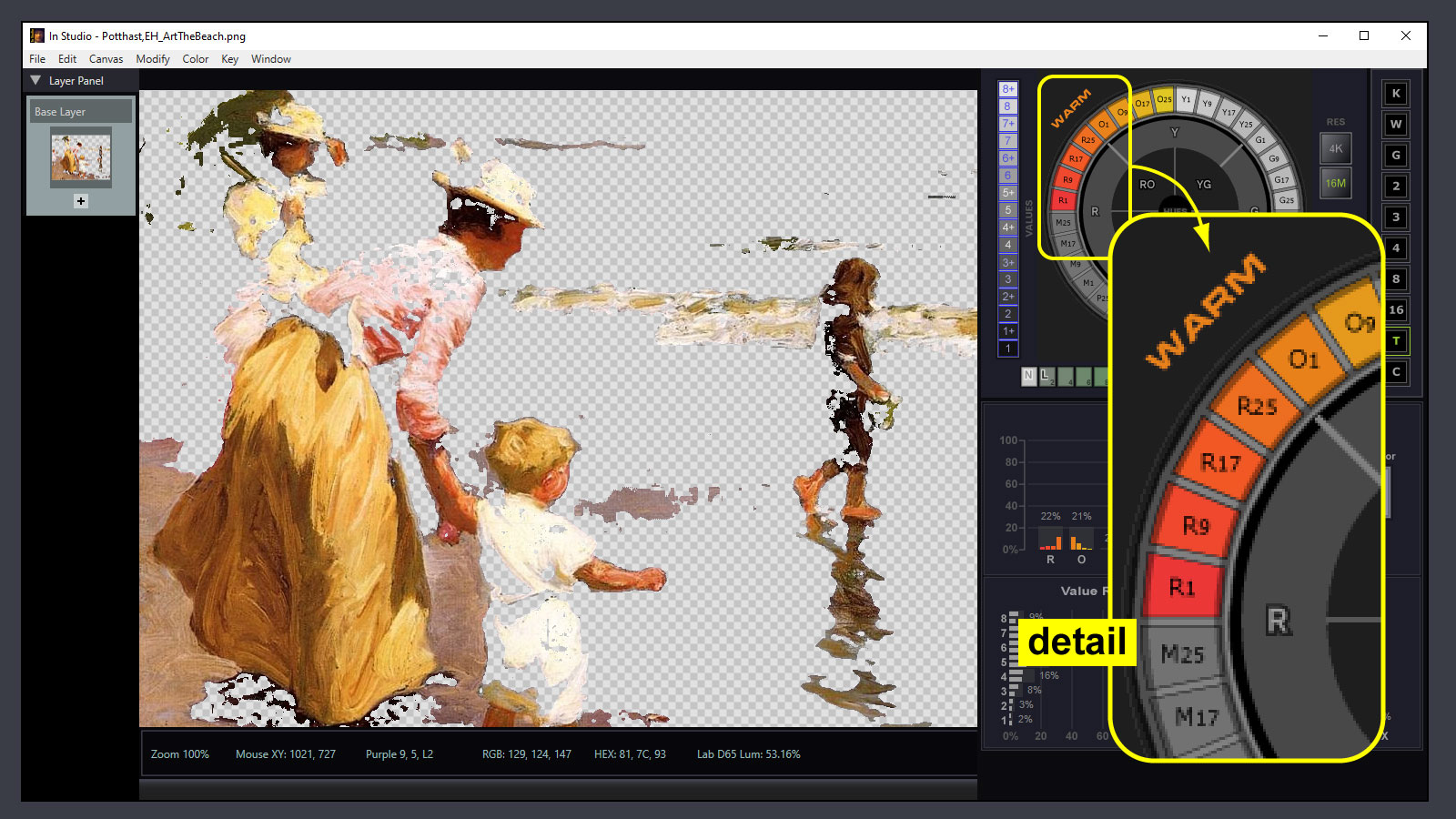
Task: Collapse the Layer Panel triangle
Action: point(35,80)
